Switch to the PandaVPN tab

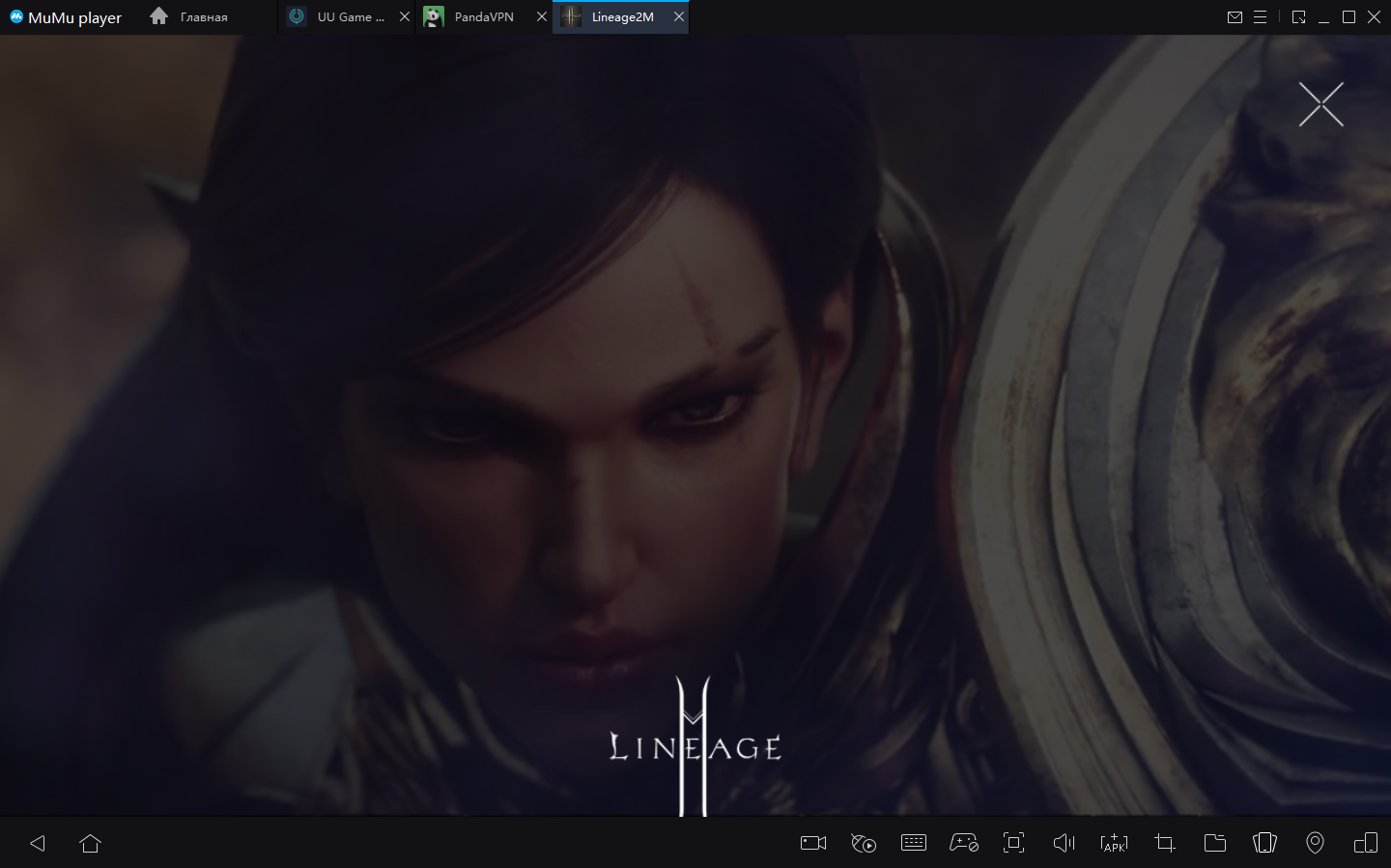click(483, 17)
